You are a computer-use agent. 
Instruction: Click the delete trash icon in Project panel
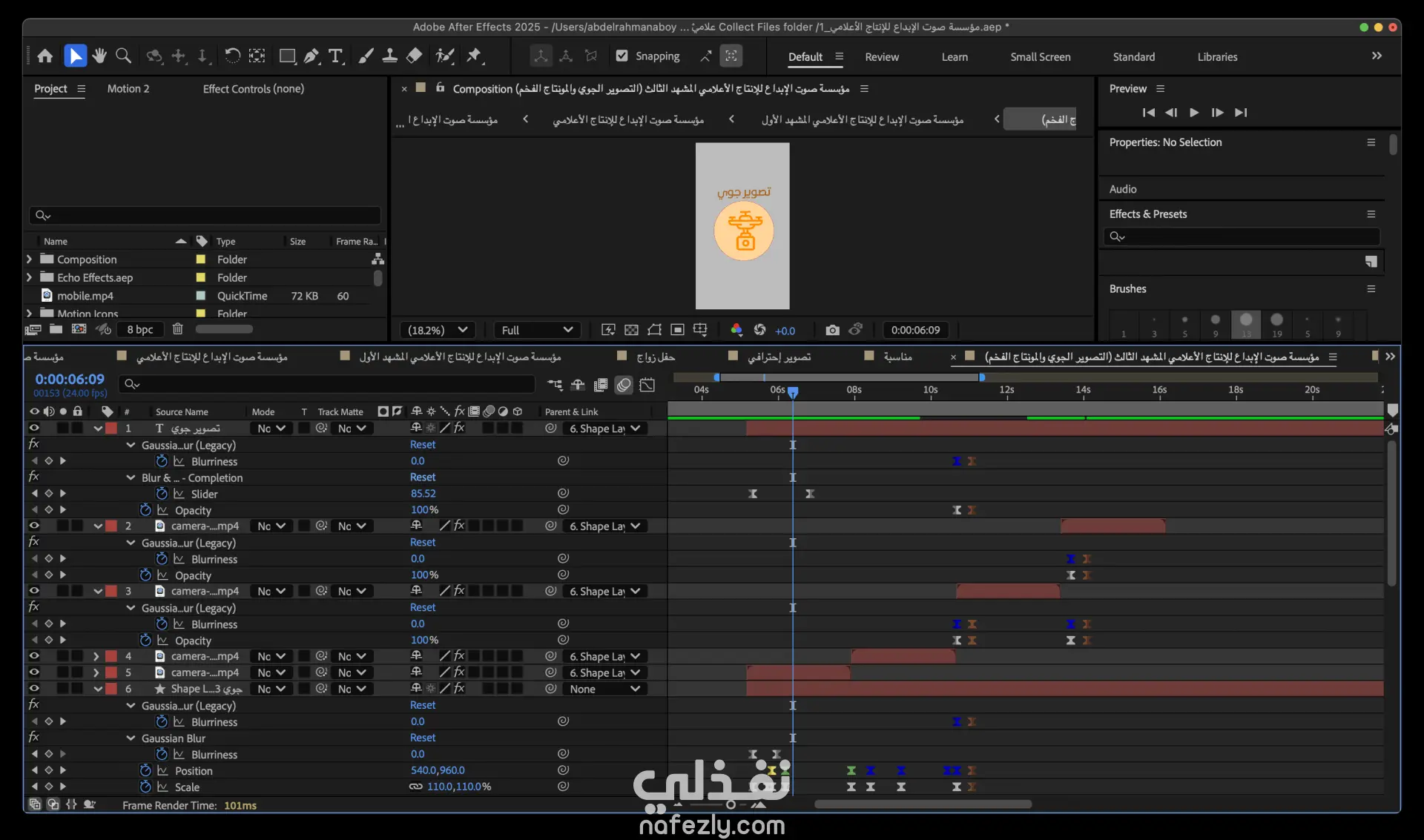[177, 329]
